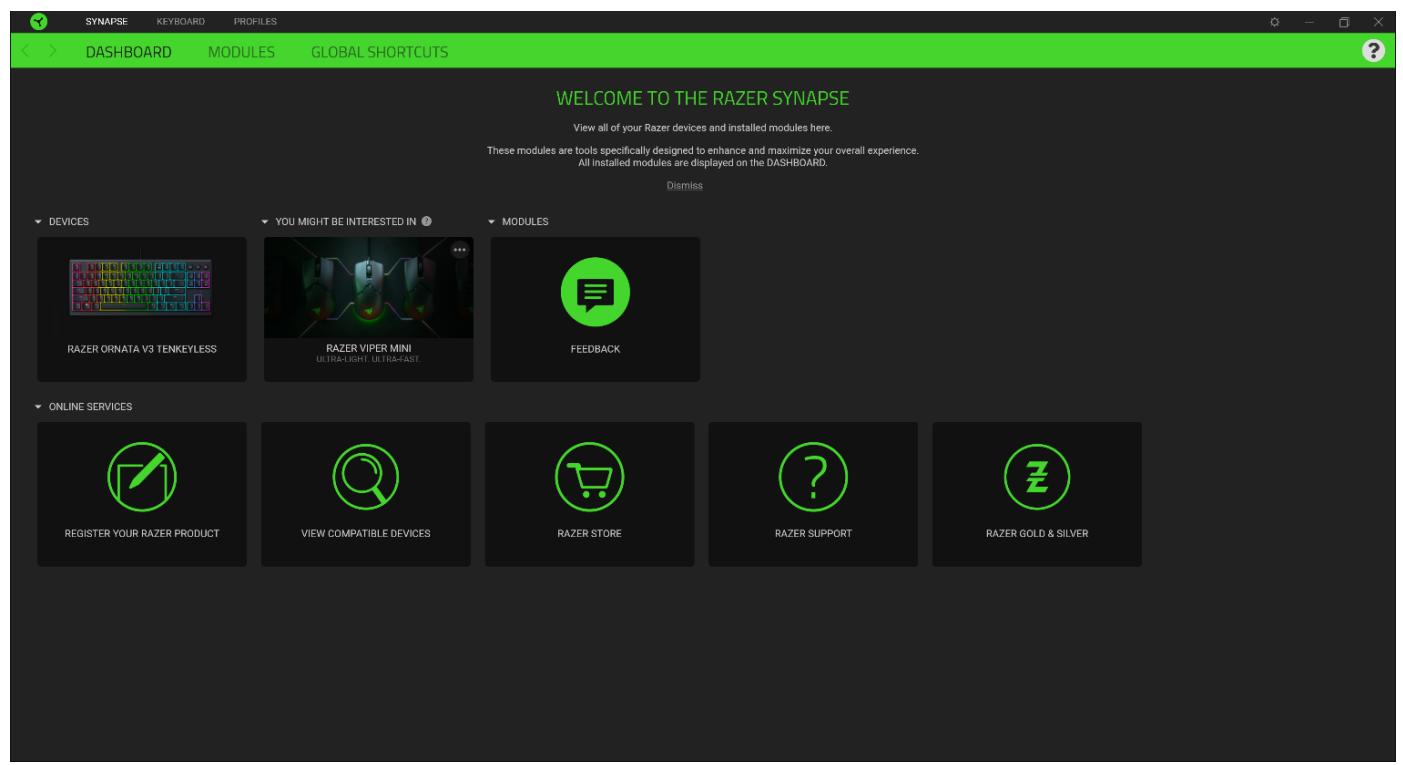This screenshot has height=765, width=1403.
Task: Click the Register Your Razer Product label
Action: pyautogui.click(x=142, y=533)
